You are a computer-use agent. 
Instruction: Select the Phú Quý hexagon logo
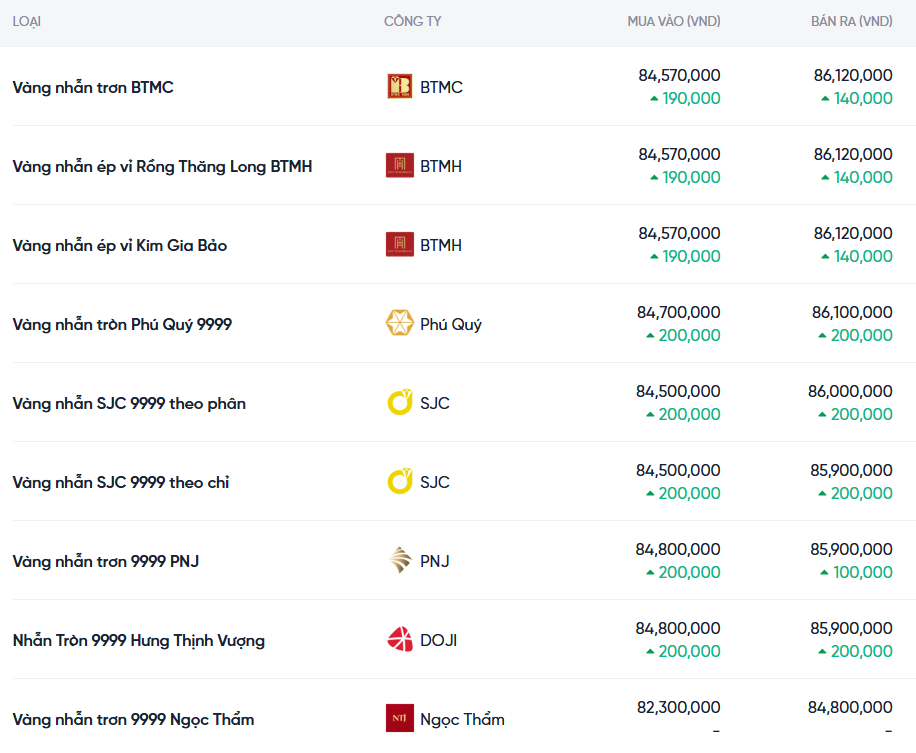(x=399, y=324)
